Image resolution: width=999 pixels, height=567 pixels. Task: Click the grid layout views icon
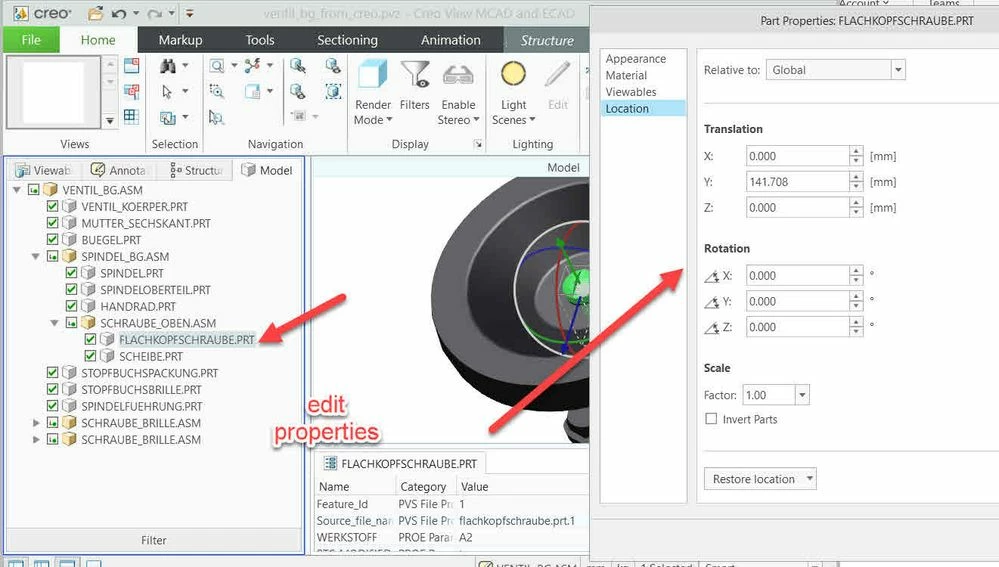[132, 117]
